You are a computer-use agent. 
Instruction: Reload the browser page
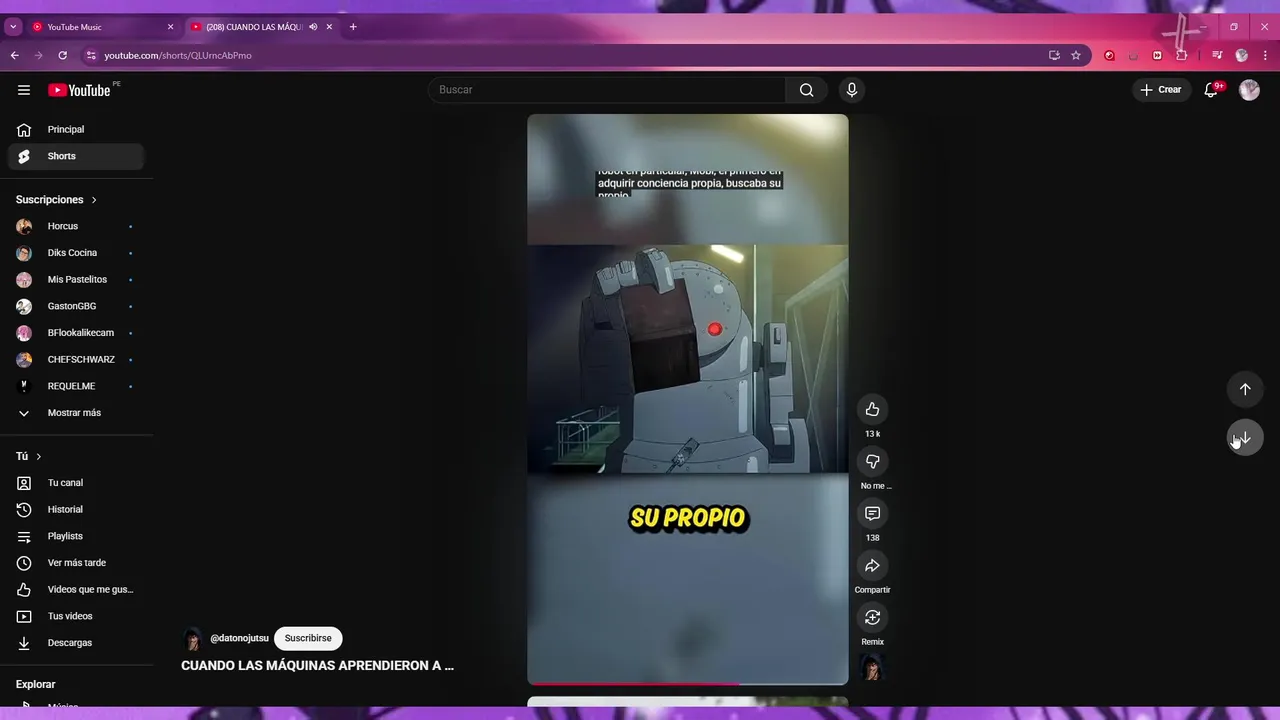pyautogui.click(x=63, y=55)
